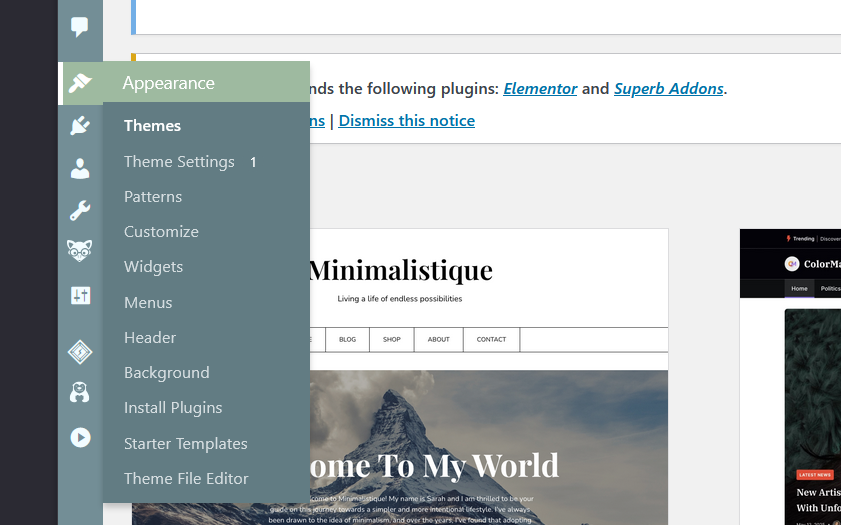Click the diamond-shaped plugin icon
The height and width of the screenshot is (525, 841).
coord(80,351)
